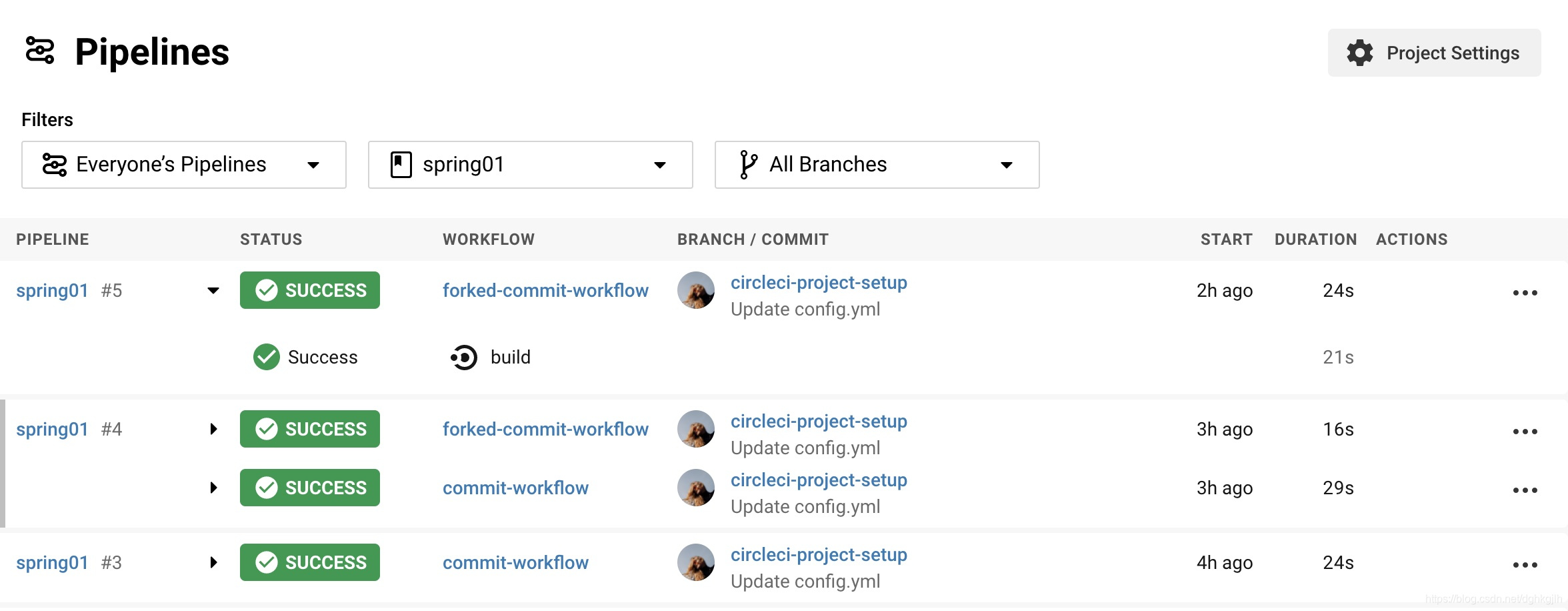This screenshot has height=611, width=1568.
Task: Expand spring01 #4 forked-commit-workflow row
Action: [x=213, y=429]
